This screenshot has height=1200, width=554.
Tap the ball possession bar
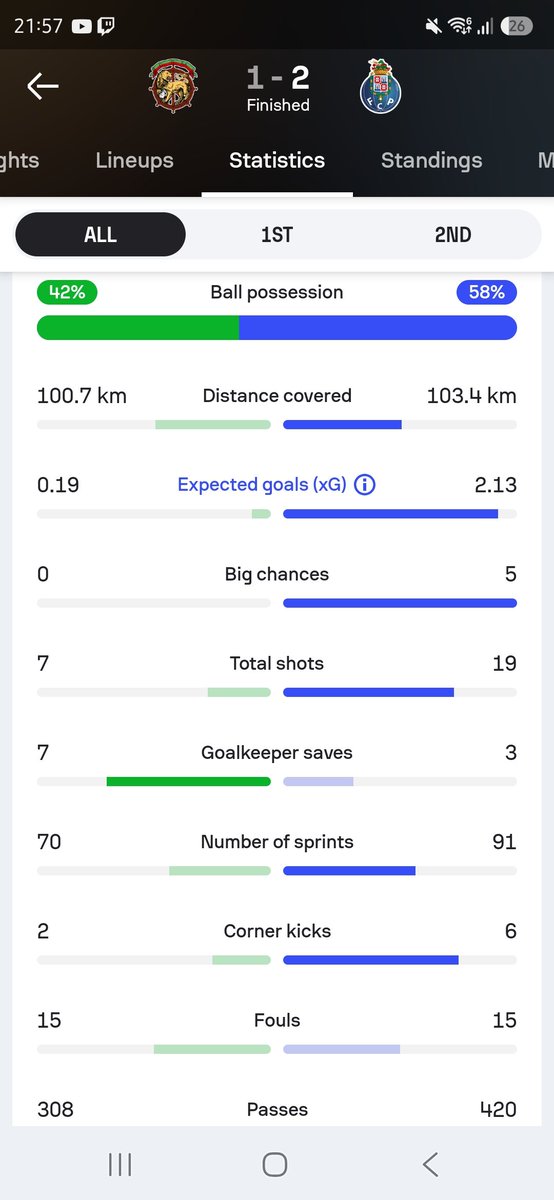(277, 328)
